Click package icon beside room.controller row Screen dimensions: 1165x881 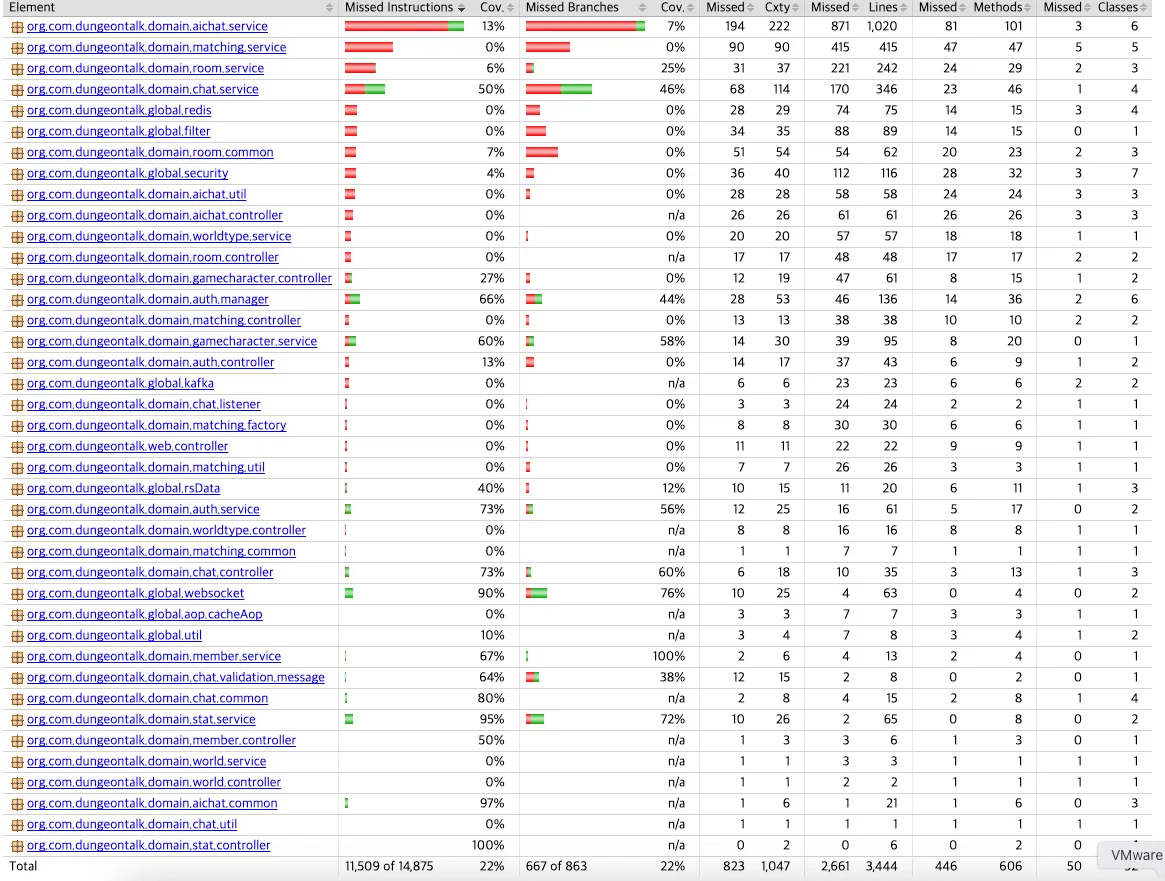[x=17, y=258]
